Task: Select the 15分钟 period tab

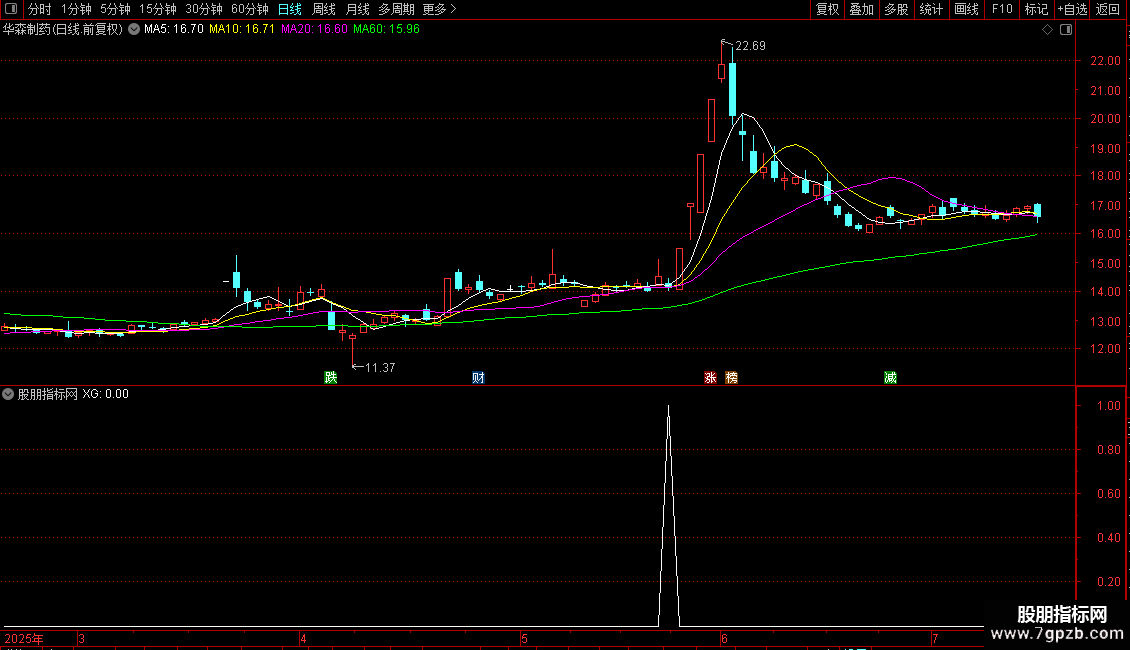Action: point(157,9)
